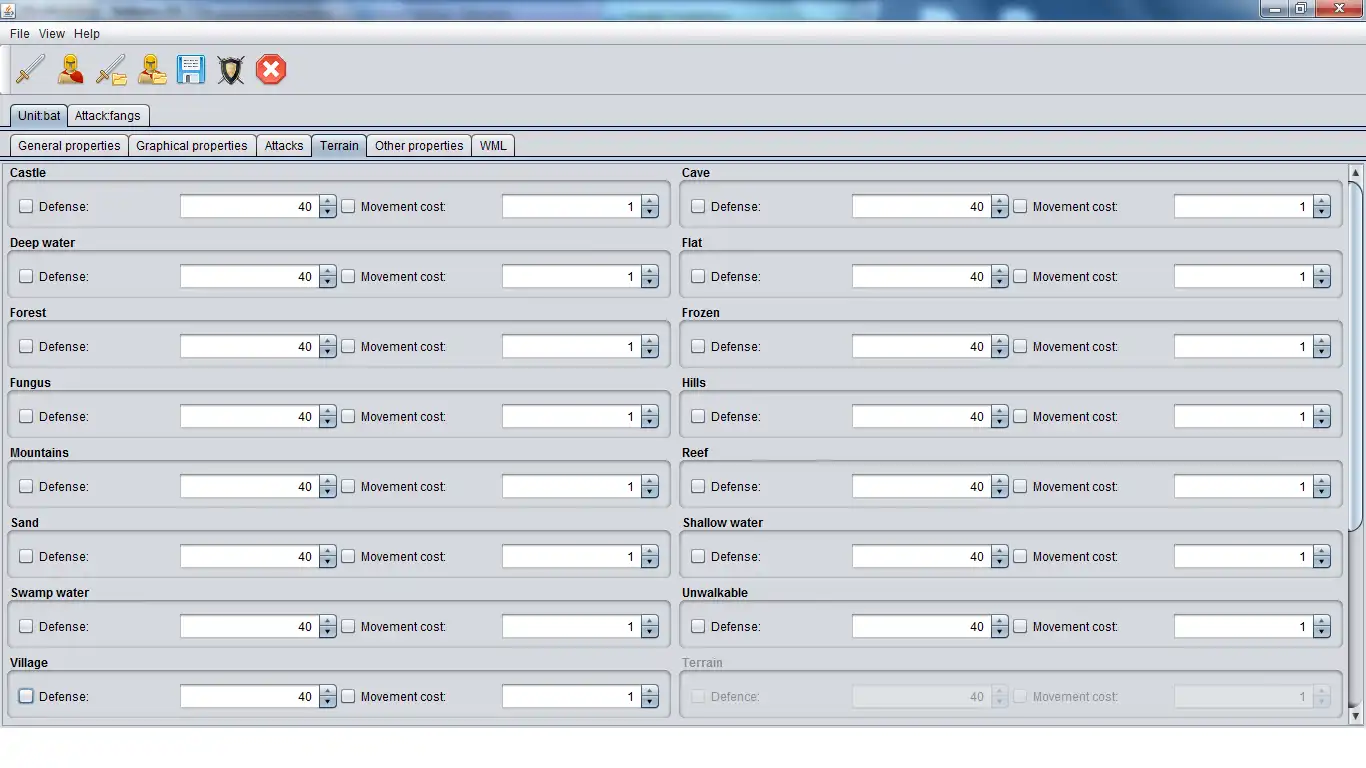Open the File menu
The height and width of the screenshot is (768, 1366).
[20, 34]
